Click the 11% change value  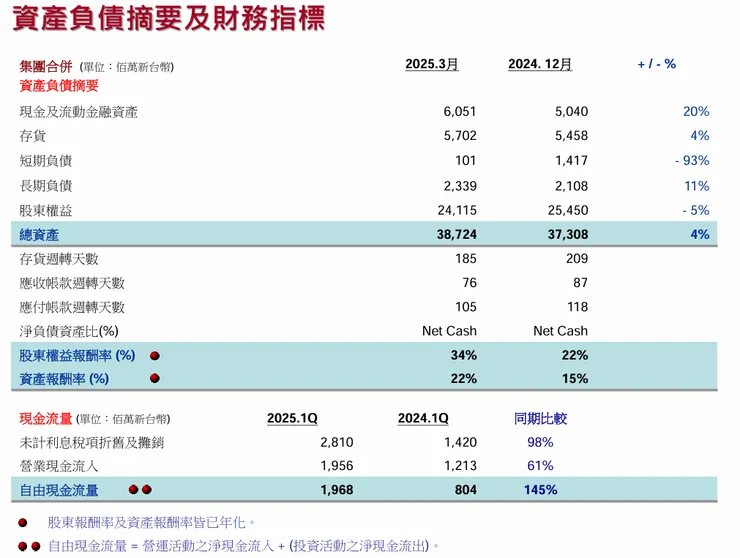pos(697,186)
